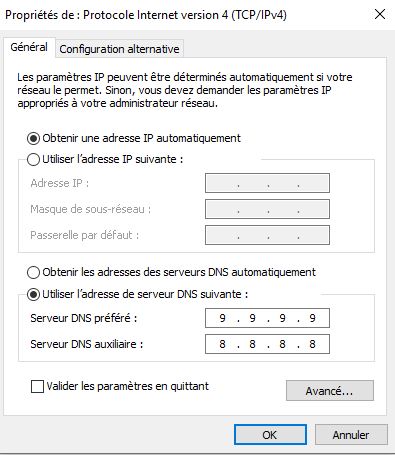Screen dimensions: 395x455
Task: Click third octet of auxiliary DNS 8.8.8.8
Action: coord(283,344)
